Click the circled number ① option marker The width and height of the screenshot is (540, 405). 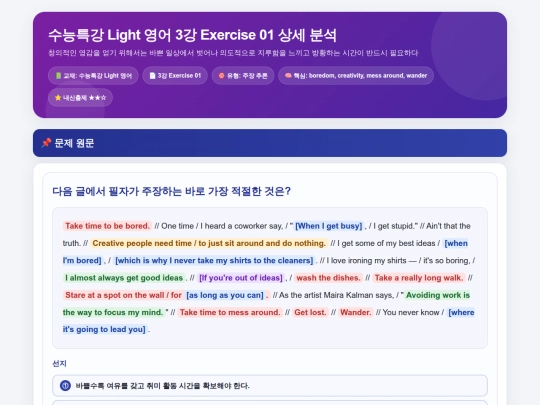pos(65,385)
